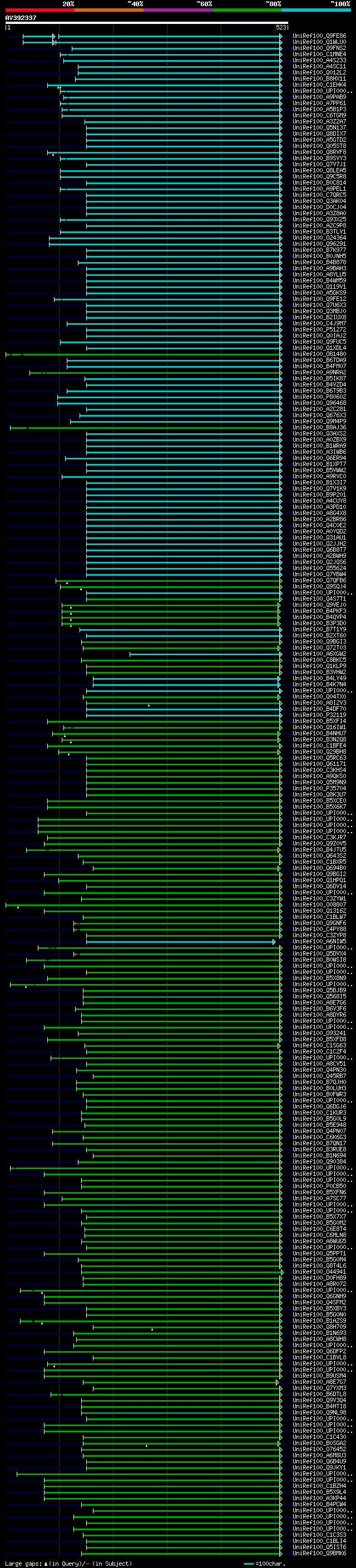Click the green alignment bar for UniRef100_O81480

pos(144,354)
